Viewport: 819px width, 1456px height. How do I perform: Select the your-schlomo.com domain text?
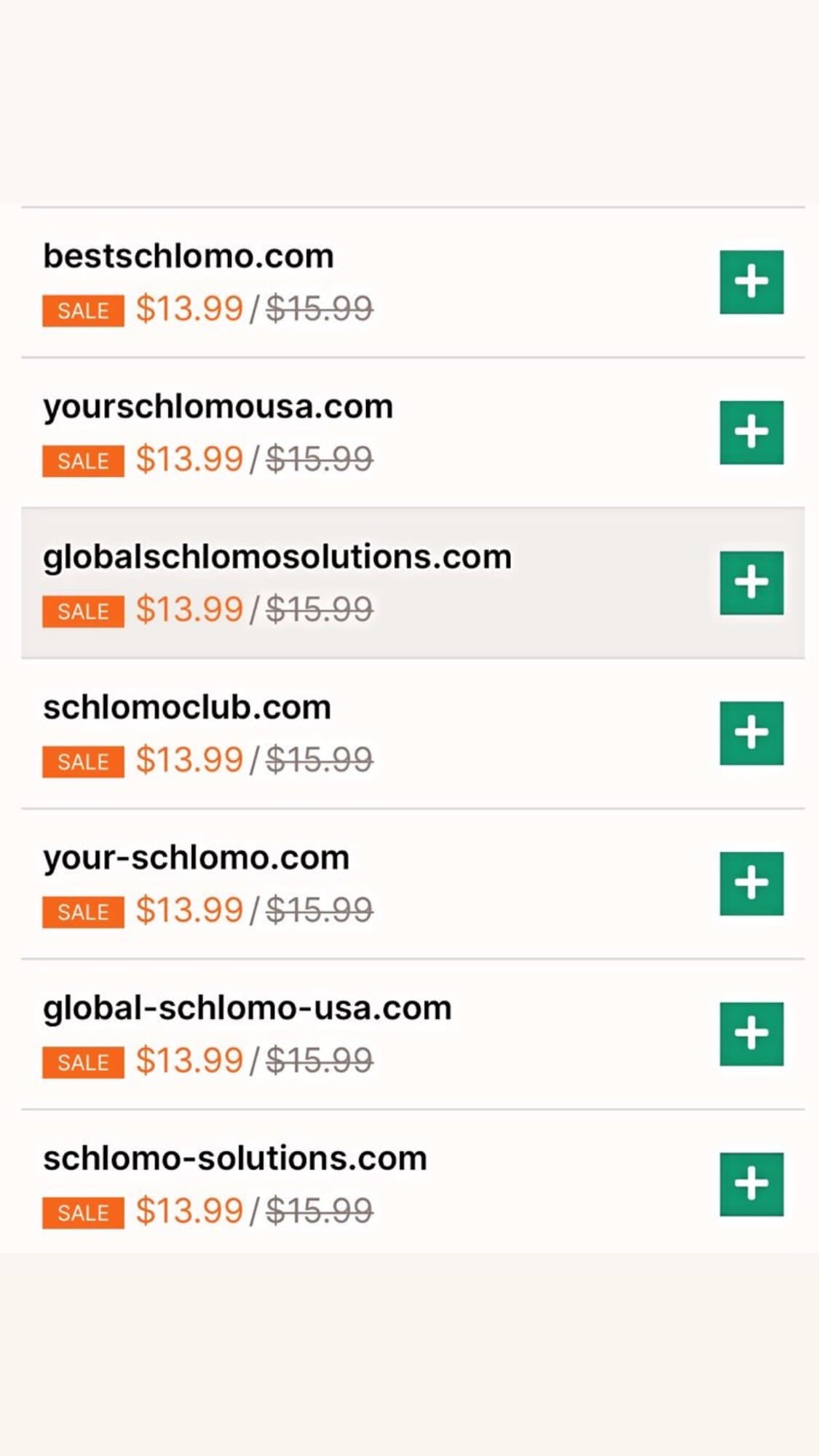[x=196, y=858]
